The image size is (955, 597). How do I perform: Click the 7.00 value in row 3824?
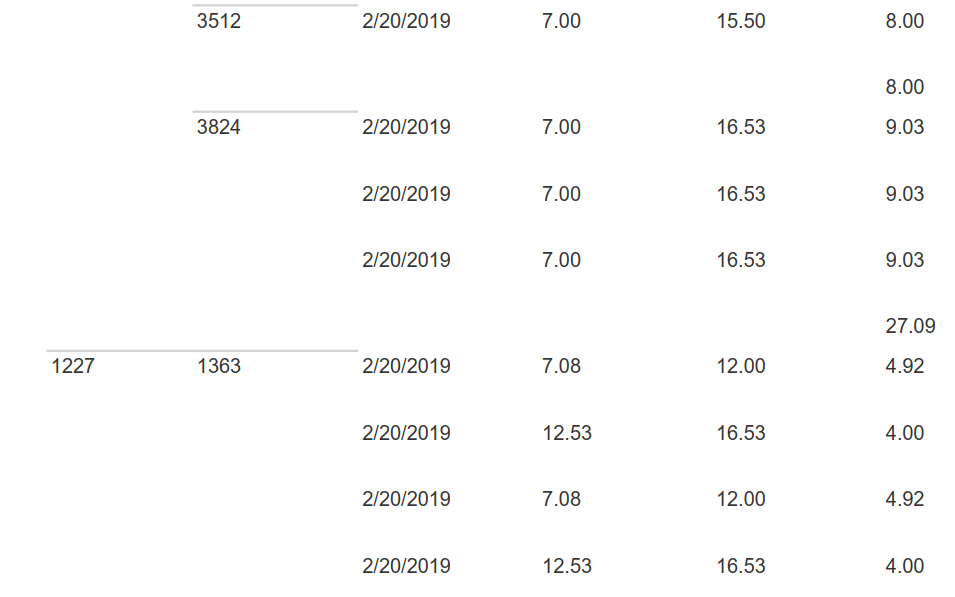tap(561, 127)
